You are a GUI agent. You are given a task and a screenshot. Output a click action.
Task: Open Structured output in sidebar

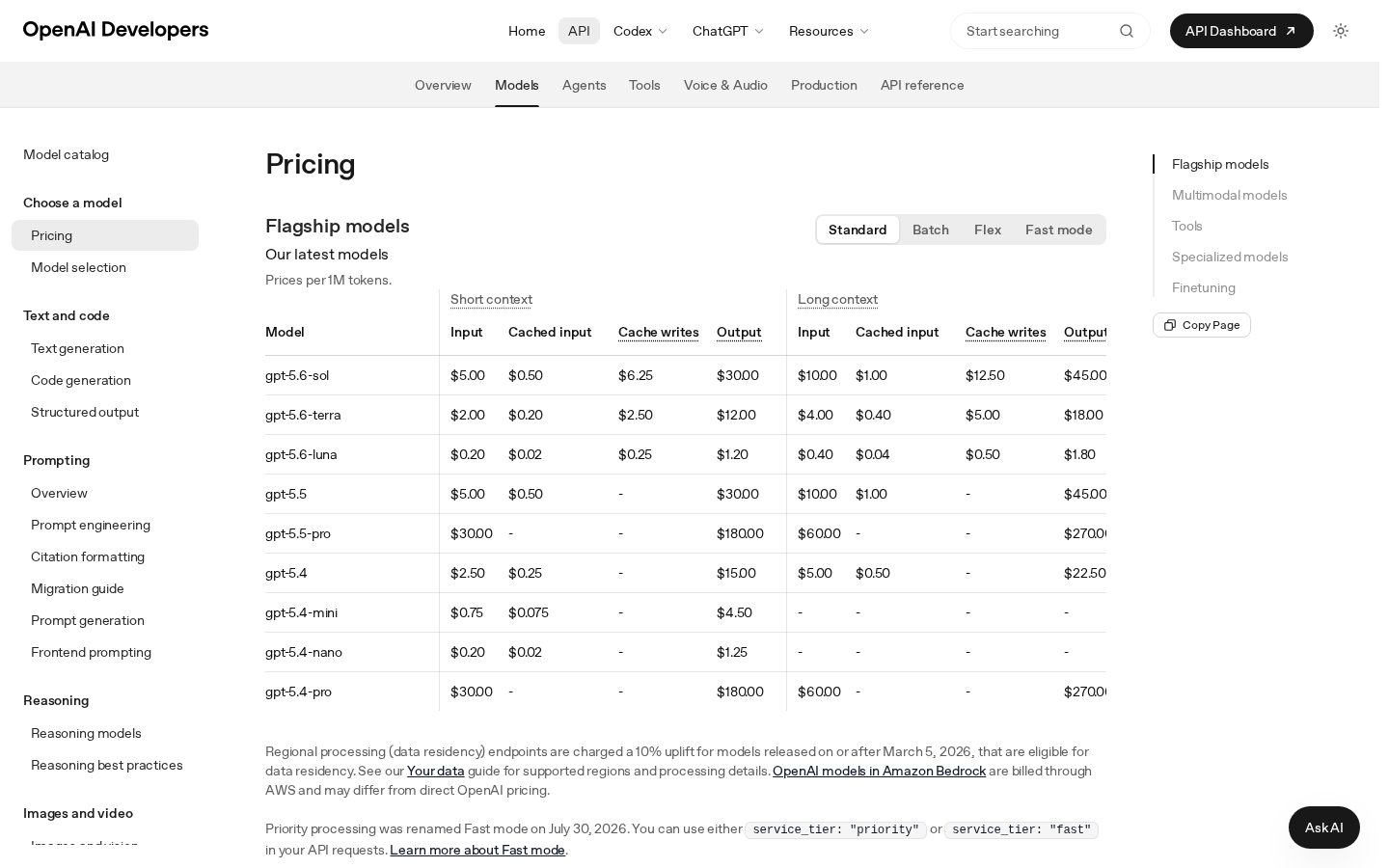105,412
